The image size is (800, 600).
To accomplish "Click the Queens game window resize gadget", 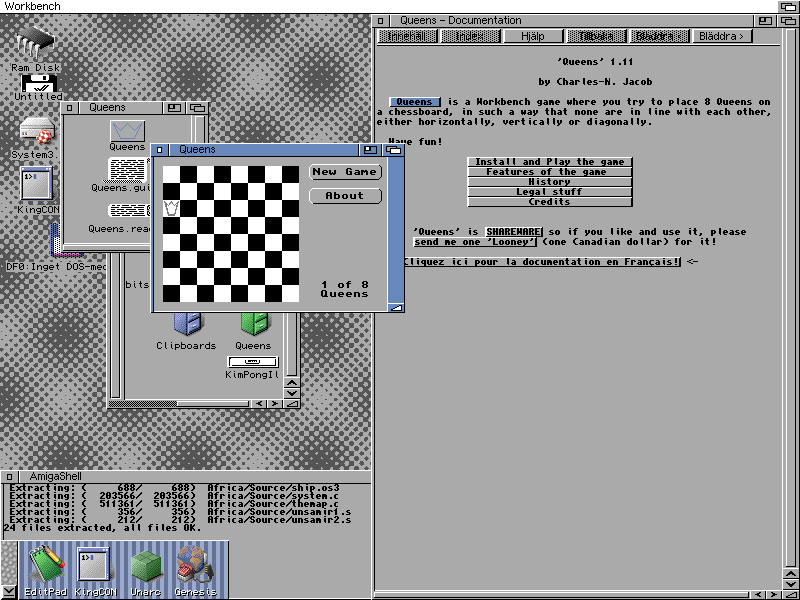I will [x=396, y=308].
